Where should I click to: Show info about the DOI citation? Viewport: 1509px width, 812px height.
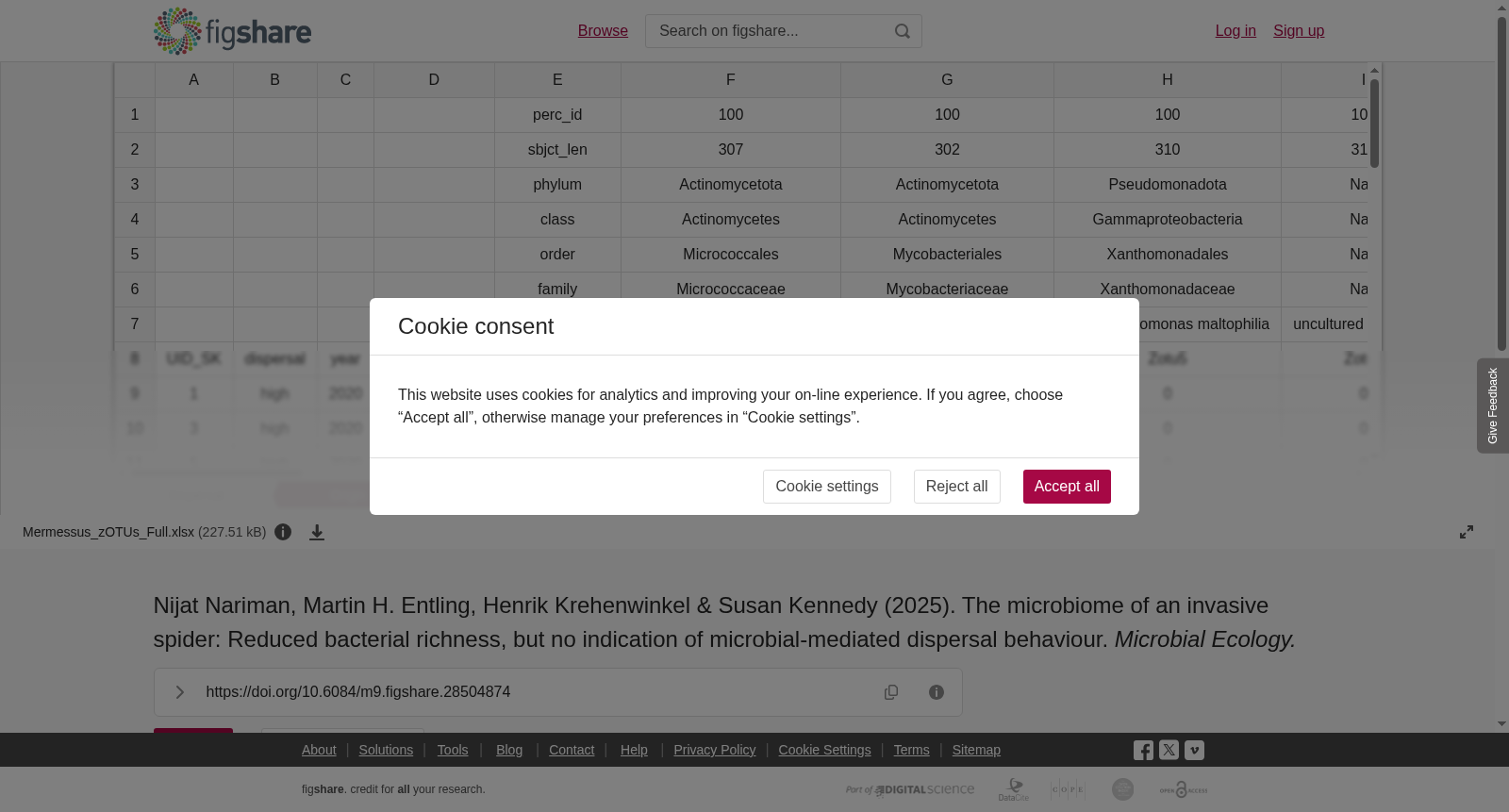point(937,692)
